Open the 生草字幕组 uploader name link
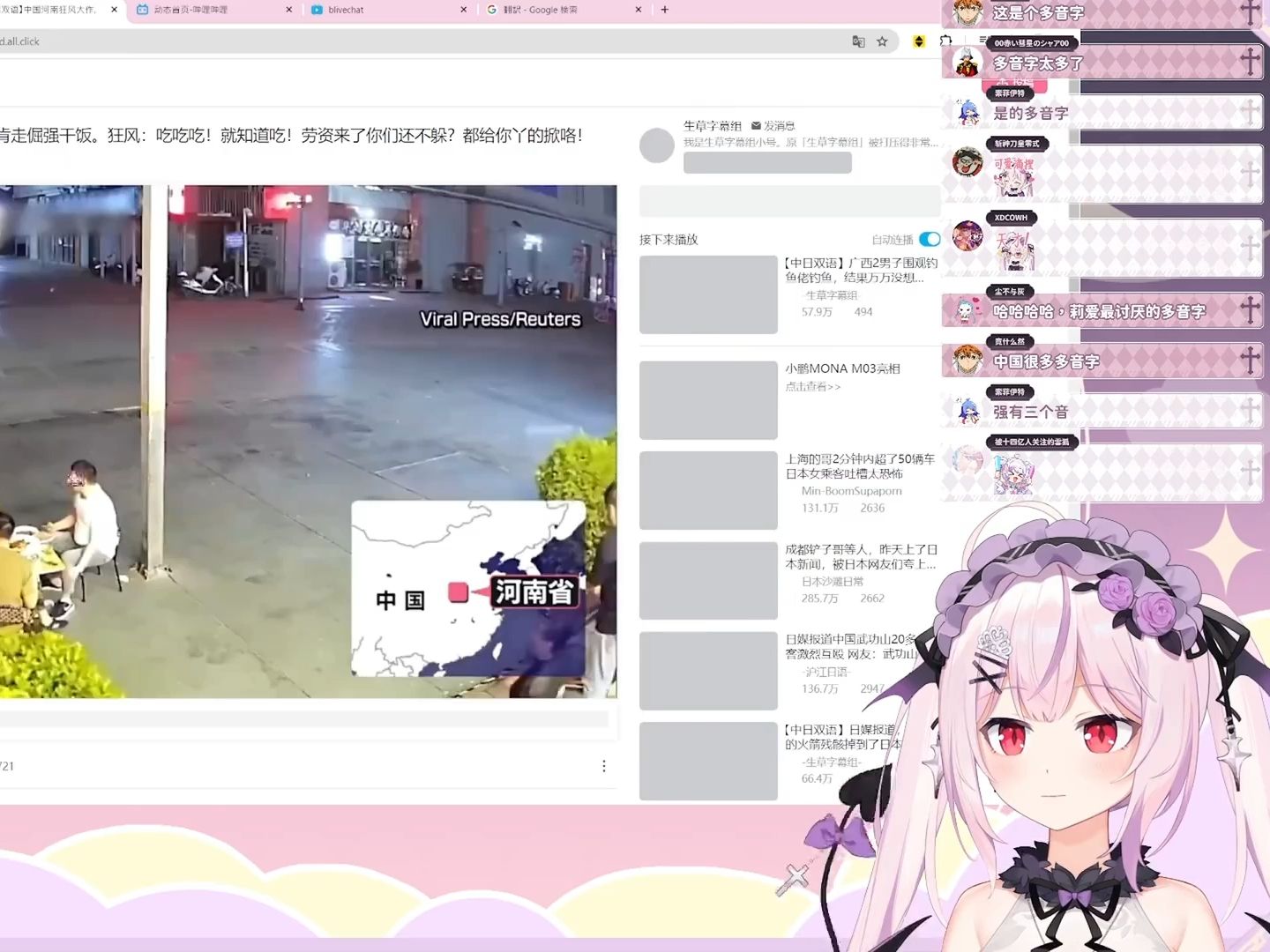Screen dimensions: 1270x952 [713, 126]
